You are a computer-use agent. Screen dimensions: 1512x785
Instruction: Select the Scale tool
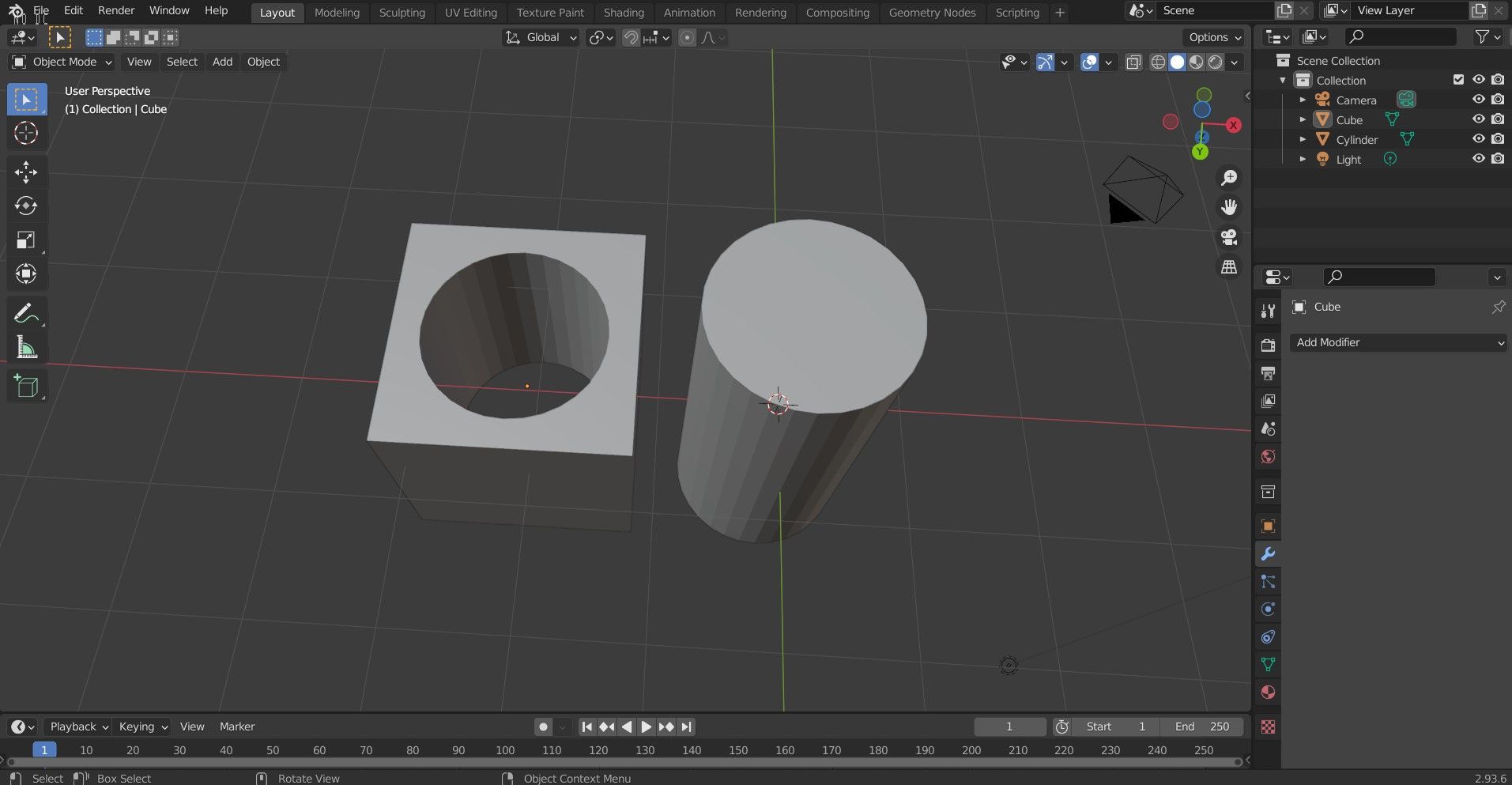pos(26,240)
